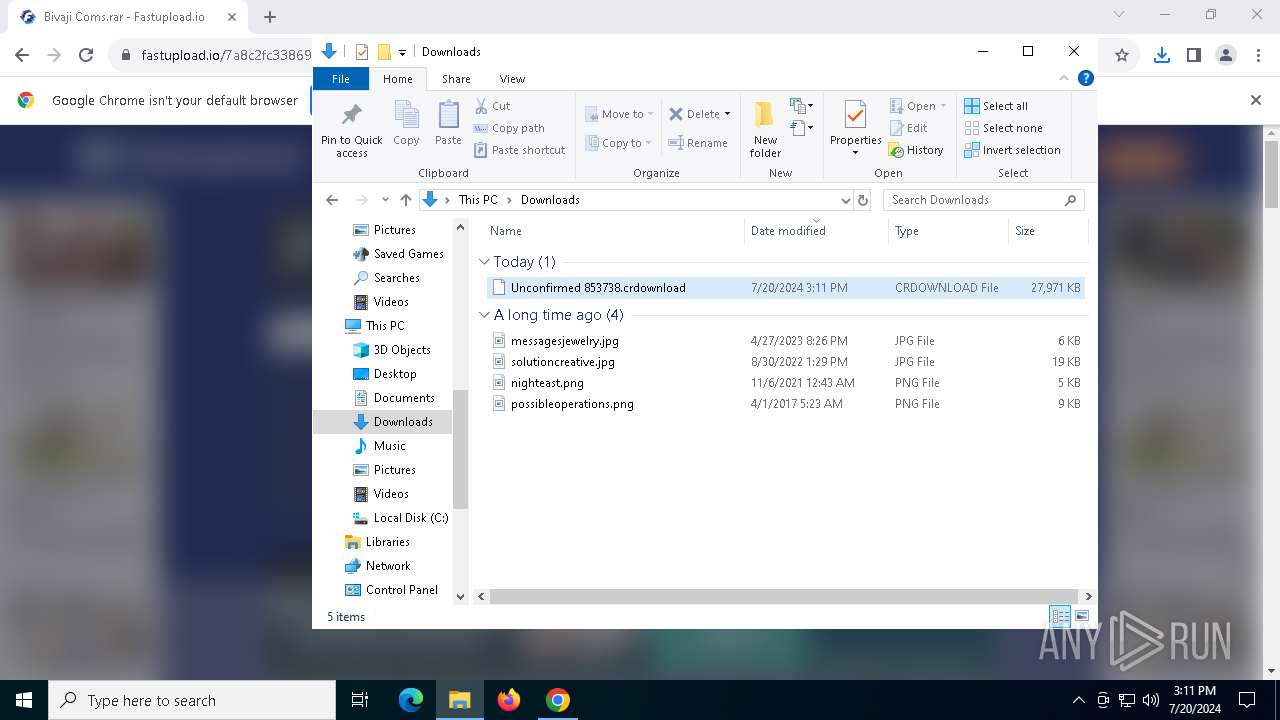Image resolution: width=1280 pixels, height=720 pixels.
Task: Collapse the A long time ago group
Action: [x=484, y=315]
